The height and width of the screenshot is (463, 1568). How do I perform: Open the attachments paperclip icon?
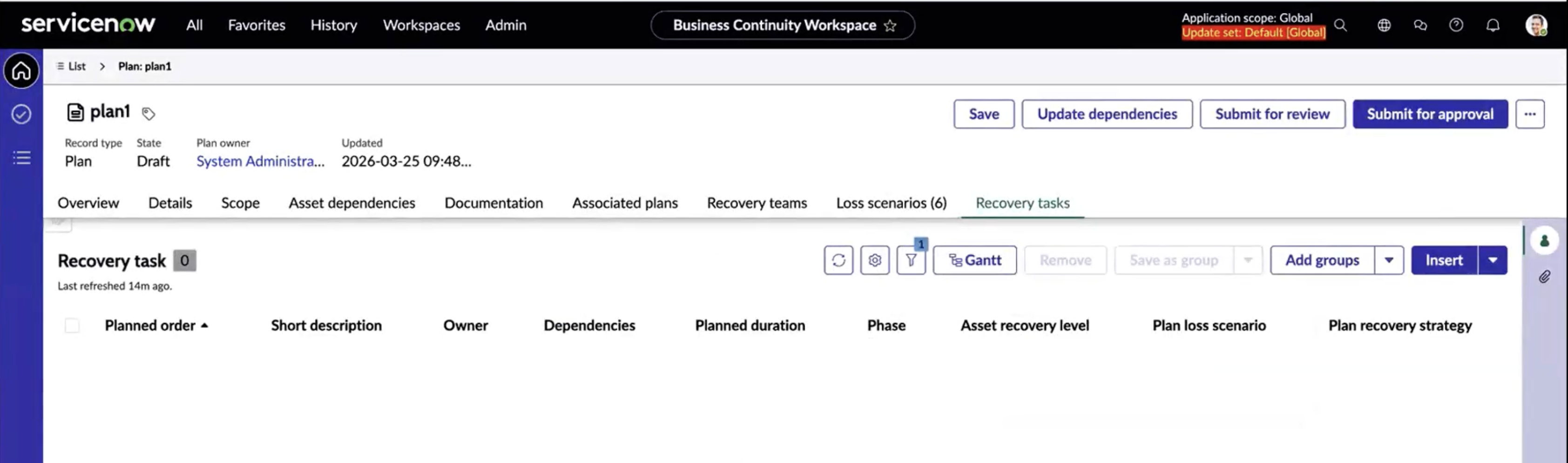[1544, 277]
